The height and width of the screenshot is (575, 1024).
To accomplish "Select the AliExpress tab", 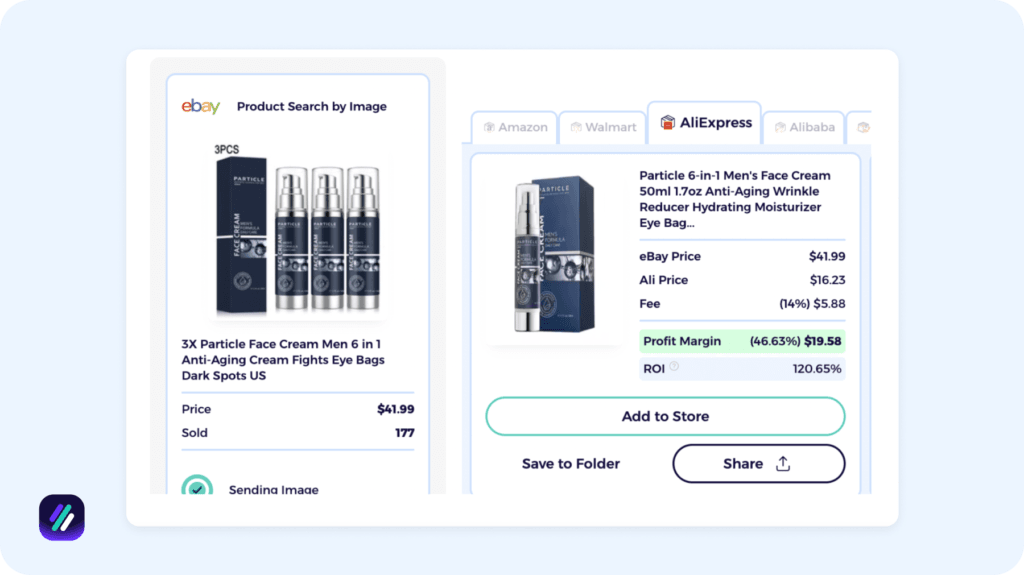I will point(705,123).
